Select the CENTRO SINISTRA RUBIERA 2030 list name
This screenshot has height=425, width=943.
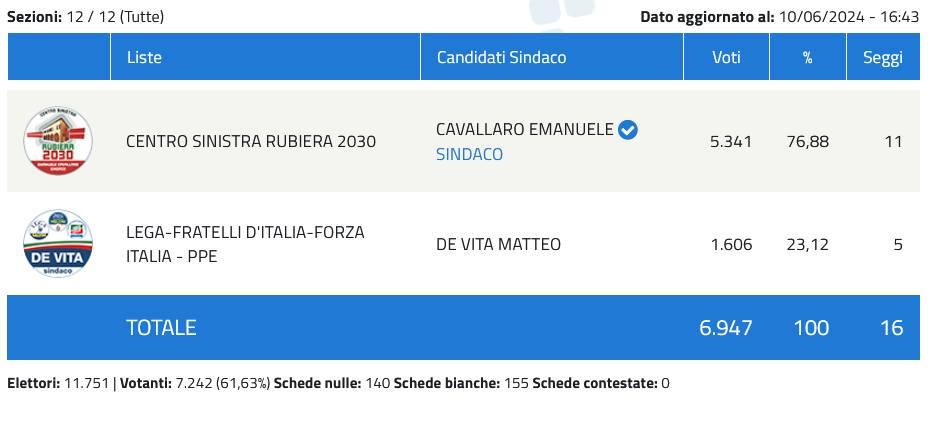(251, 141)
